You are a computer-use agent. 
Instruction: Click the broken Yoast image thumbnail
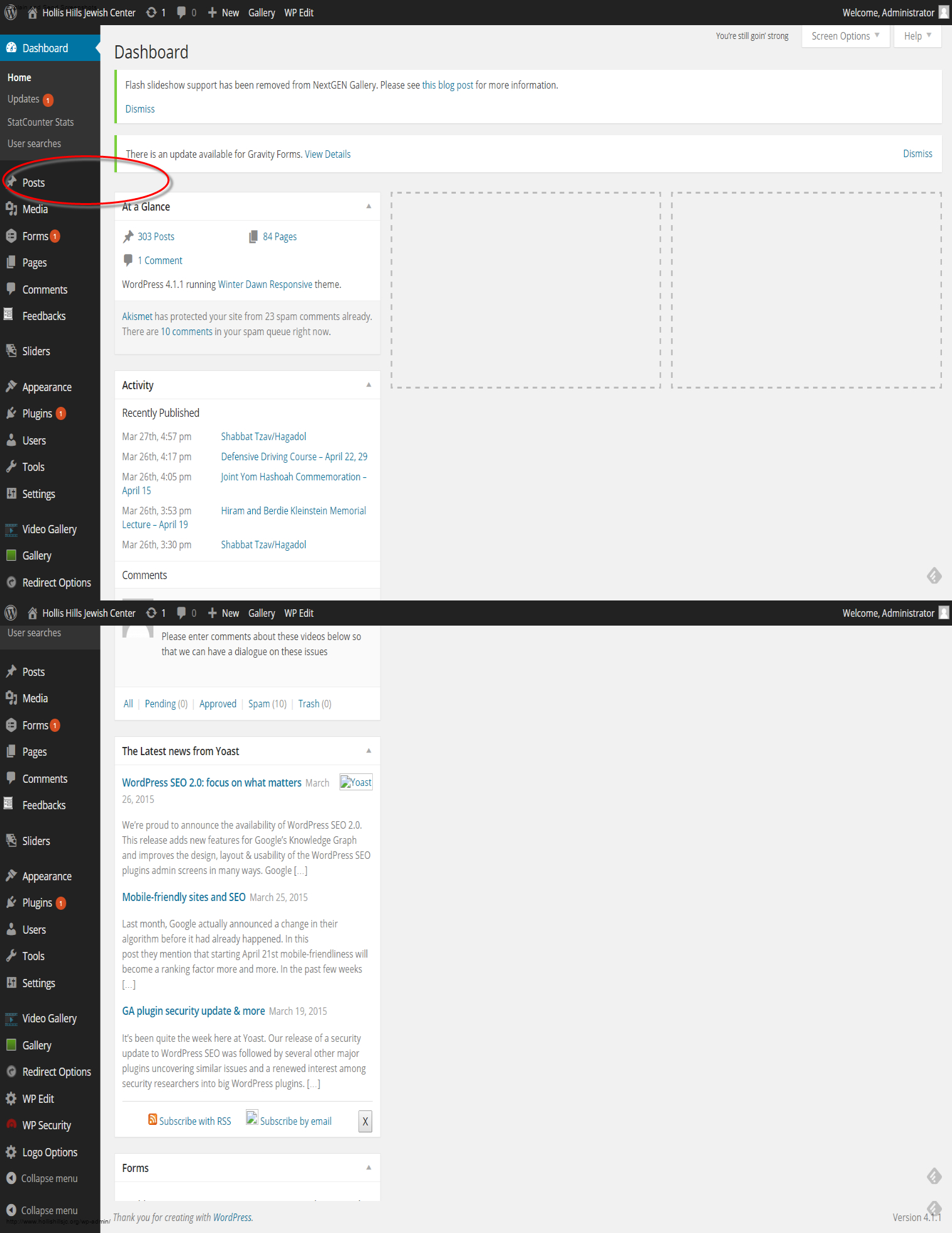point(356,782)
